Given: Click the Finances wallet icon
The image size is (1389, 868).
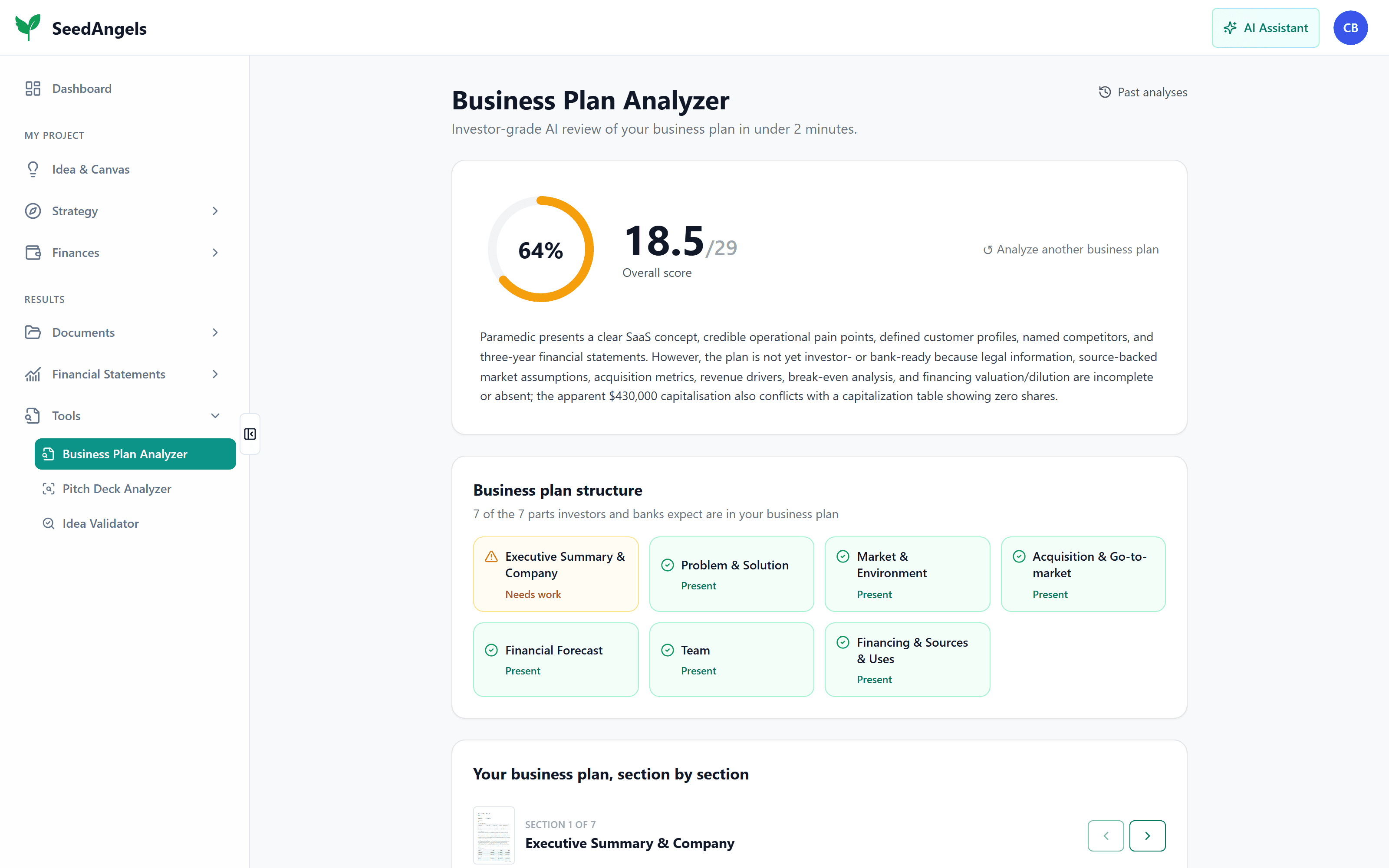Looking at the screenshot, I should coord(33,253).
